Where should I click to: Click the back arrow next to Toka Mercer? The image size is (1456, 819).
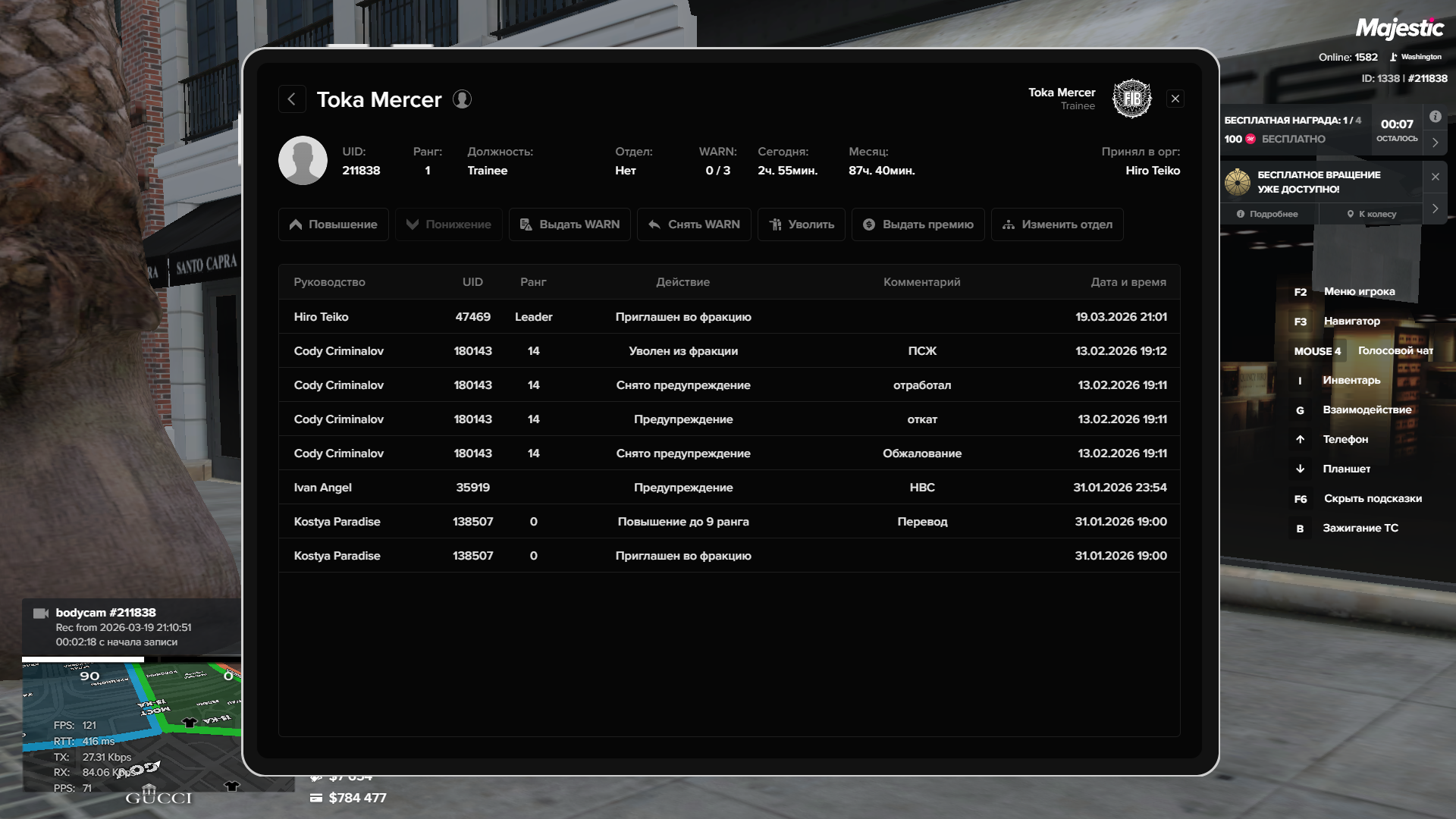point(292,99)
